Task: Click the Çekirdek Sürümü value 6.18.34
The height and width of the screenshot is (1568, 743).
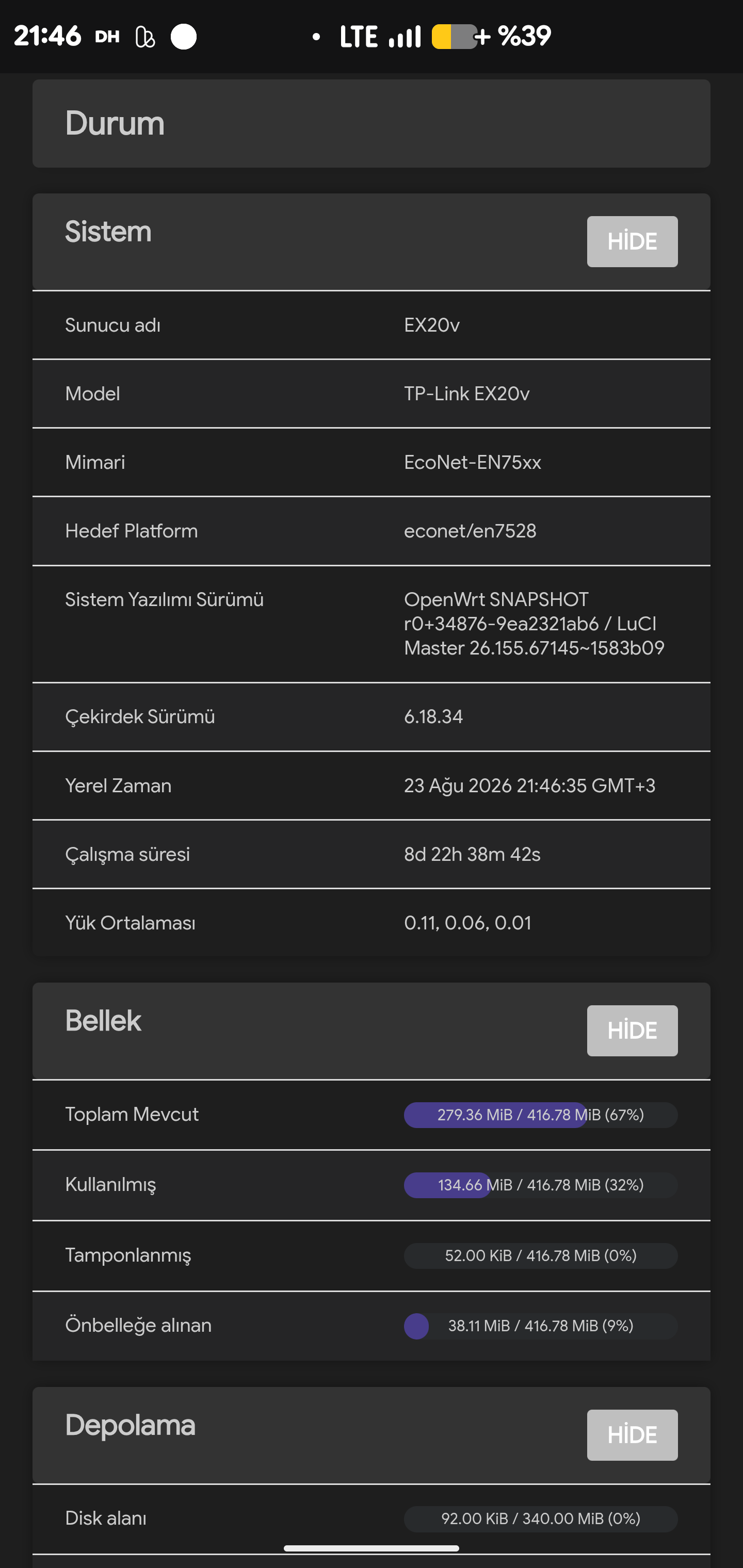Action: pyautogui.click(x=433, y=716)
